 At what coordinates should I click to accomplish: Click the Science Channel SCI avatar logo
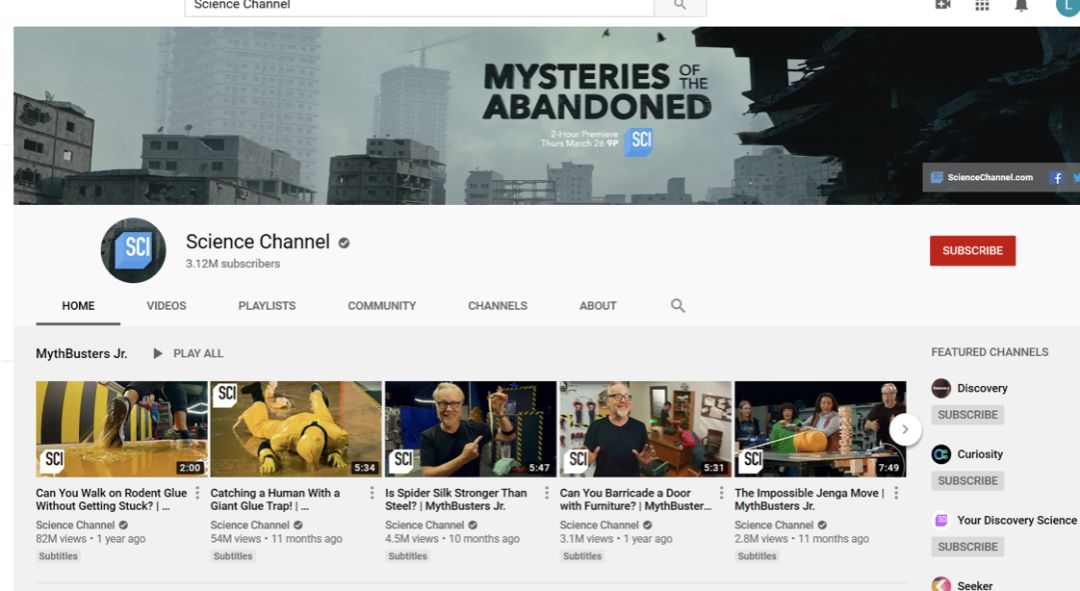pos(134,250)
